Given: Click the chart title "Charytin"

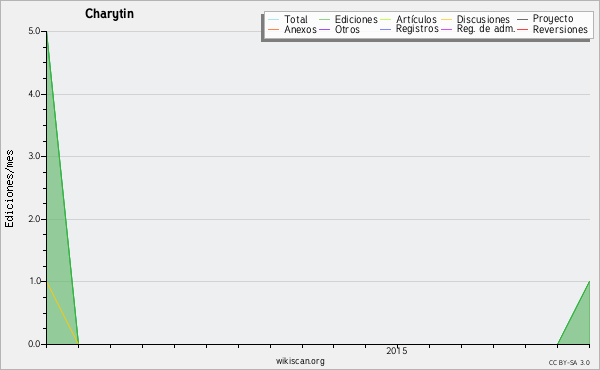Looking at the screenshot, I should (x=109, y=14).
